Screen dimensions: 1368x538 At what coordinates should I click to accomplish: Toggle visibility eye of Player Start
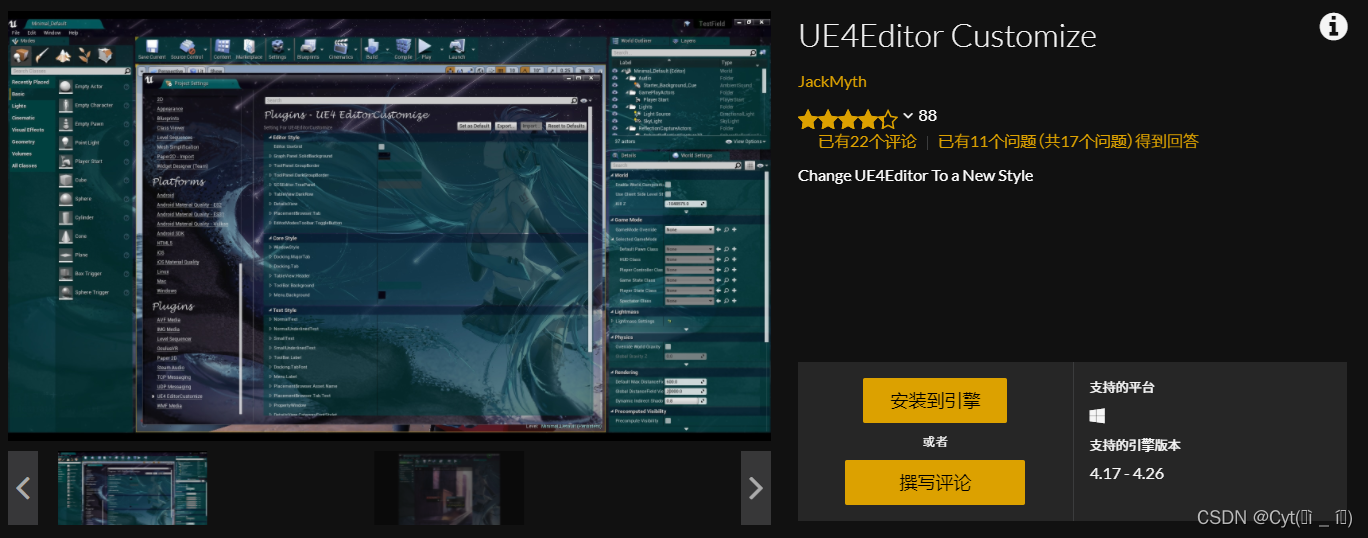pyautogui.click(x=615, y=100)
